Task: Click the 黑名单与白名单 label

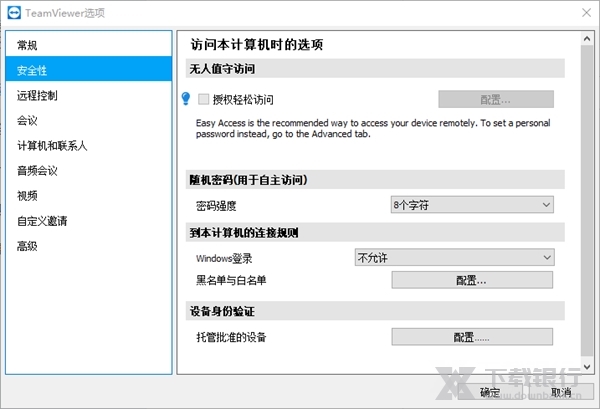Action: pyautogui.click(x=231, y=280)
